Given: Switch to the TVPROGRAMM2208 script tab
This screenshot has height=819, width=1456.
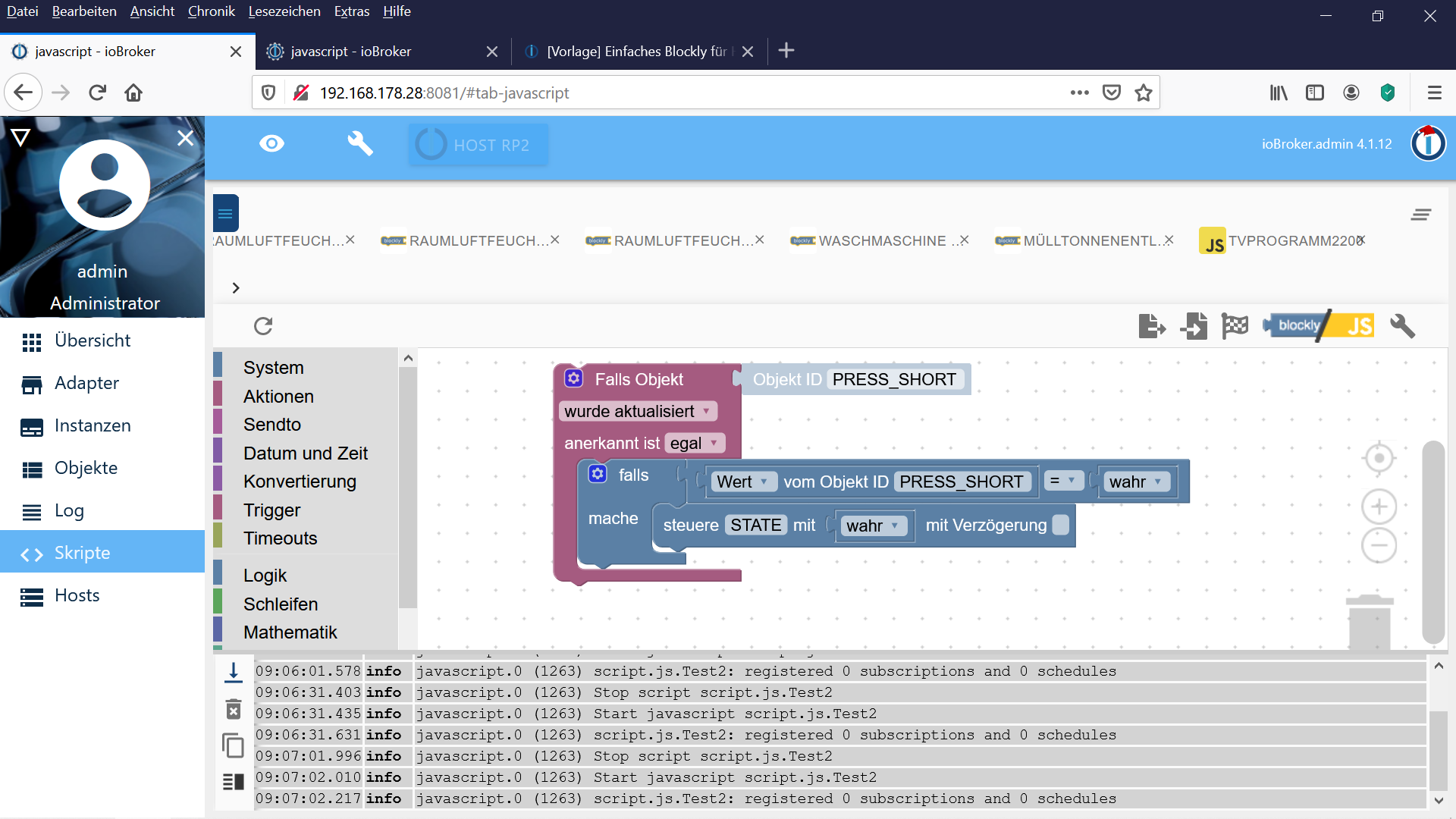Looking at the screenshot, I should coord(1282,240).
